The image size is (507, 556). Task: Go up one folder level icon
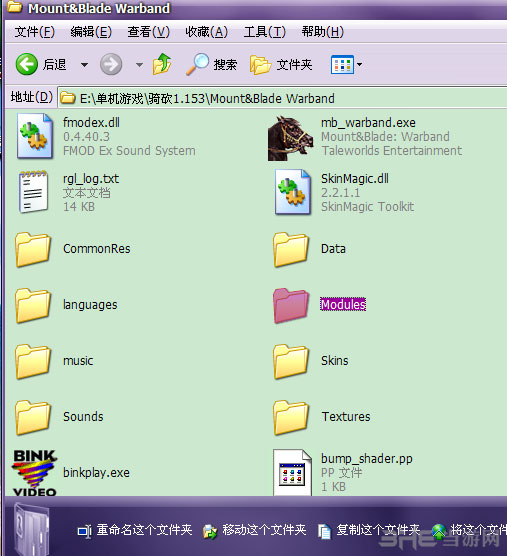[162, 64]
